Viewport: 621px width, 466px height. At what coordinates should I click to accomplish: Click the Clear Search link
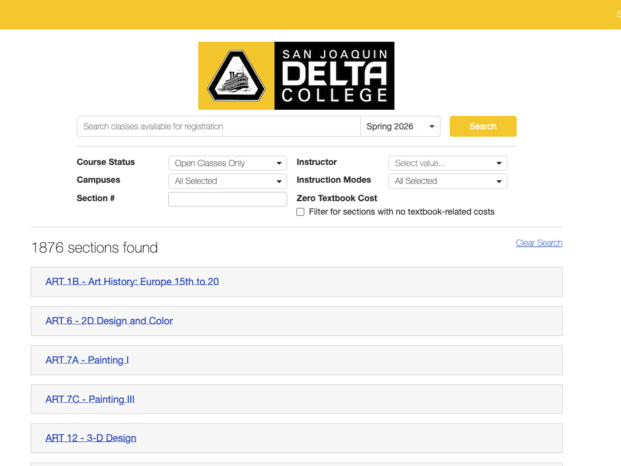pyautogui.click(x=538, y=243)
